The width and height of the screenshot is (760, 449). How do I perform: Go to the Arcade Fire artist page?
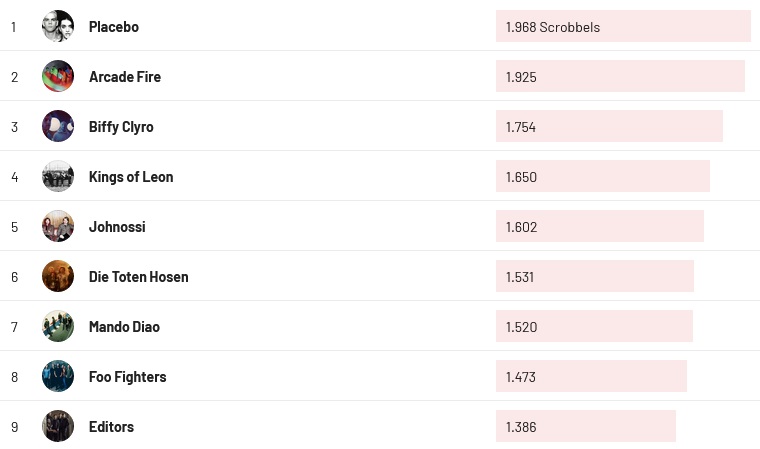[125, 77]
